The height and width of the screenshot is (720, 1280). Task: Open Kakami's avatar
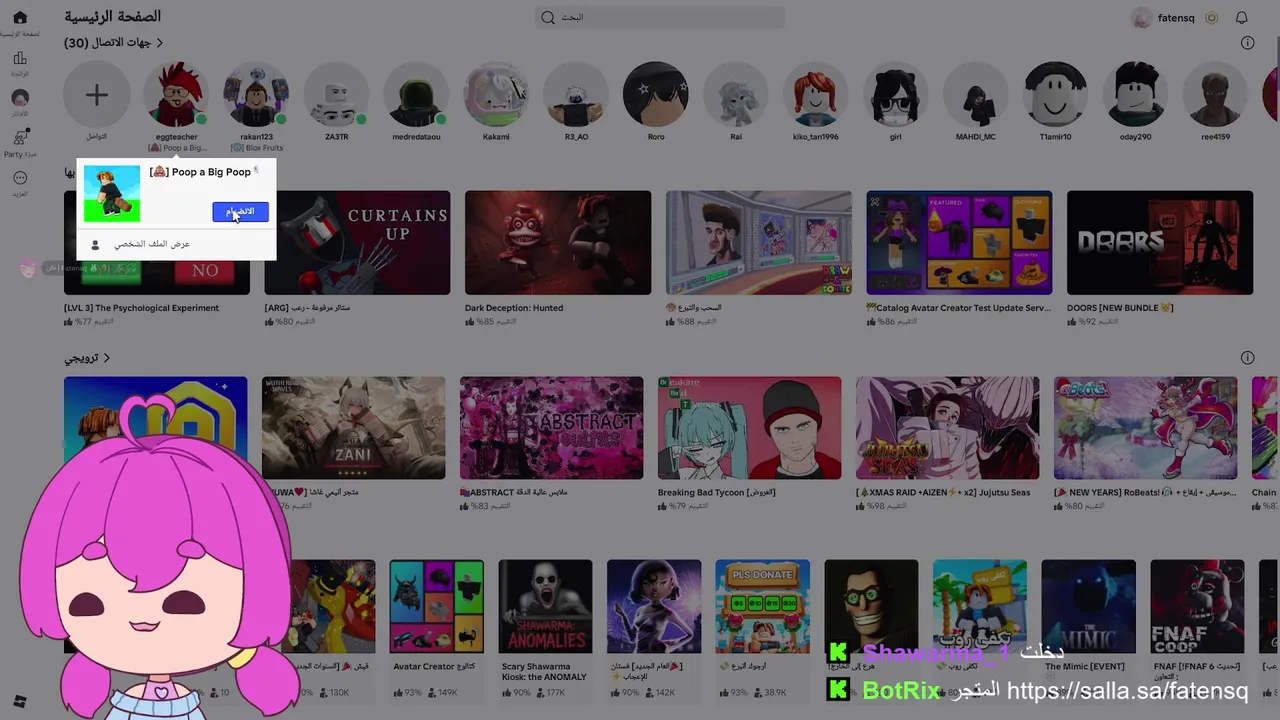pyautogui.click(x=496, y=95)
